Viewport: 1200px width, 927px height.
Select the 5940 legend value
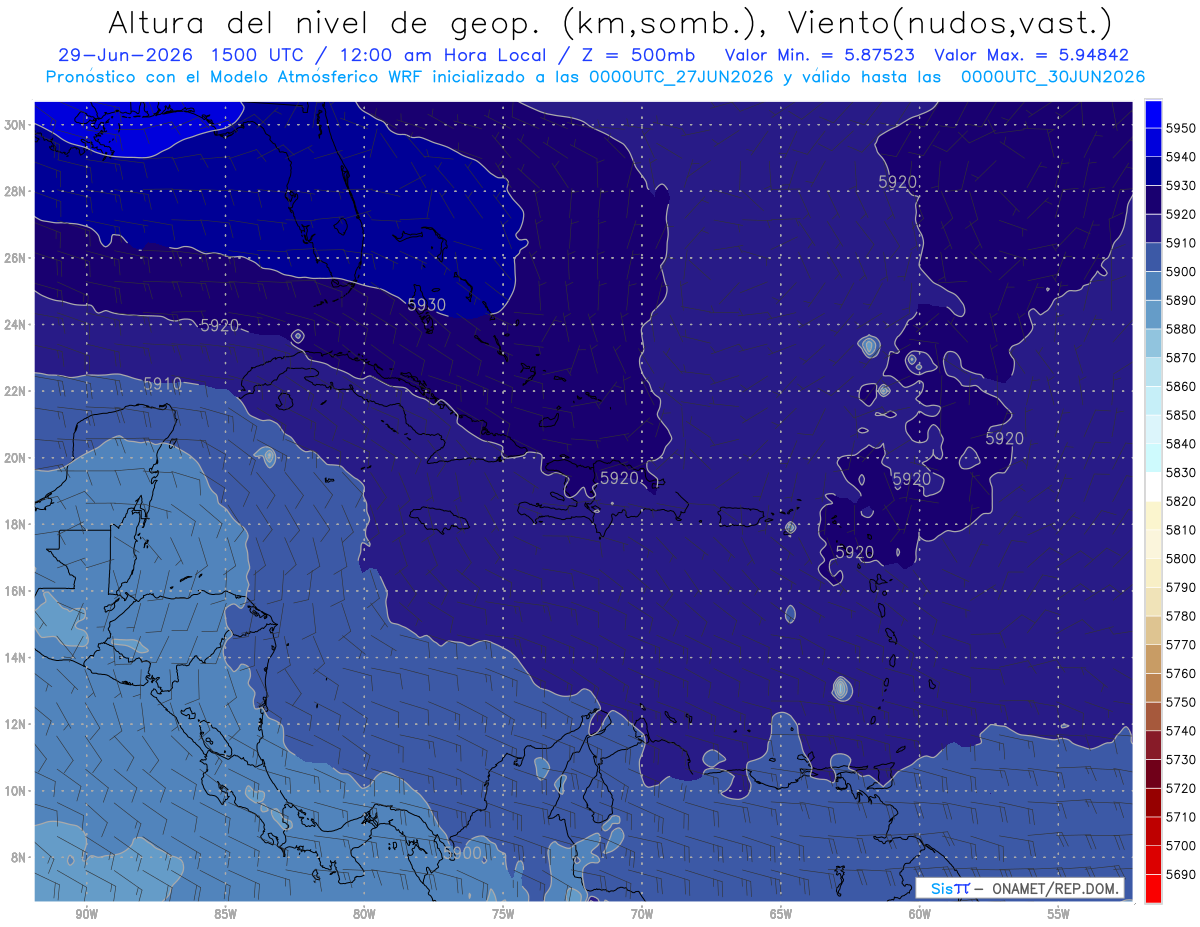(x=1181, y=157)
